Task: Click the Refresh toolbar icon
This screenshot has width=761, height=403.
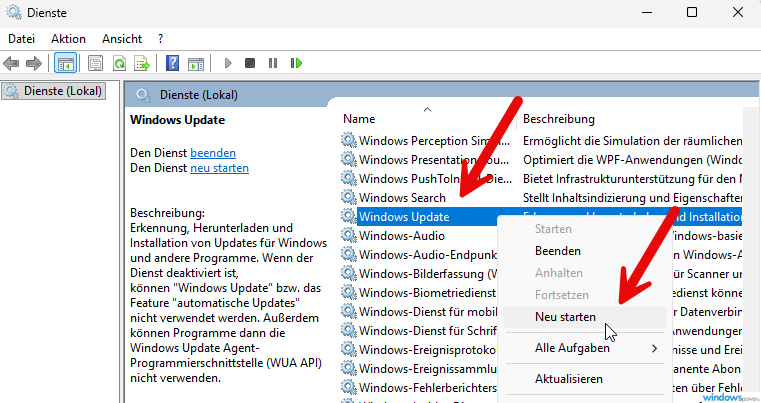Action: click(119, 63)
